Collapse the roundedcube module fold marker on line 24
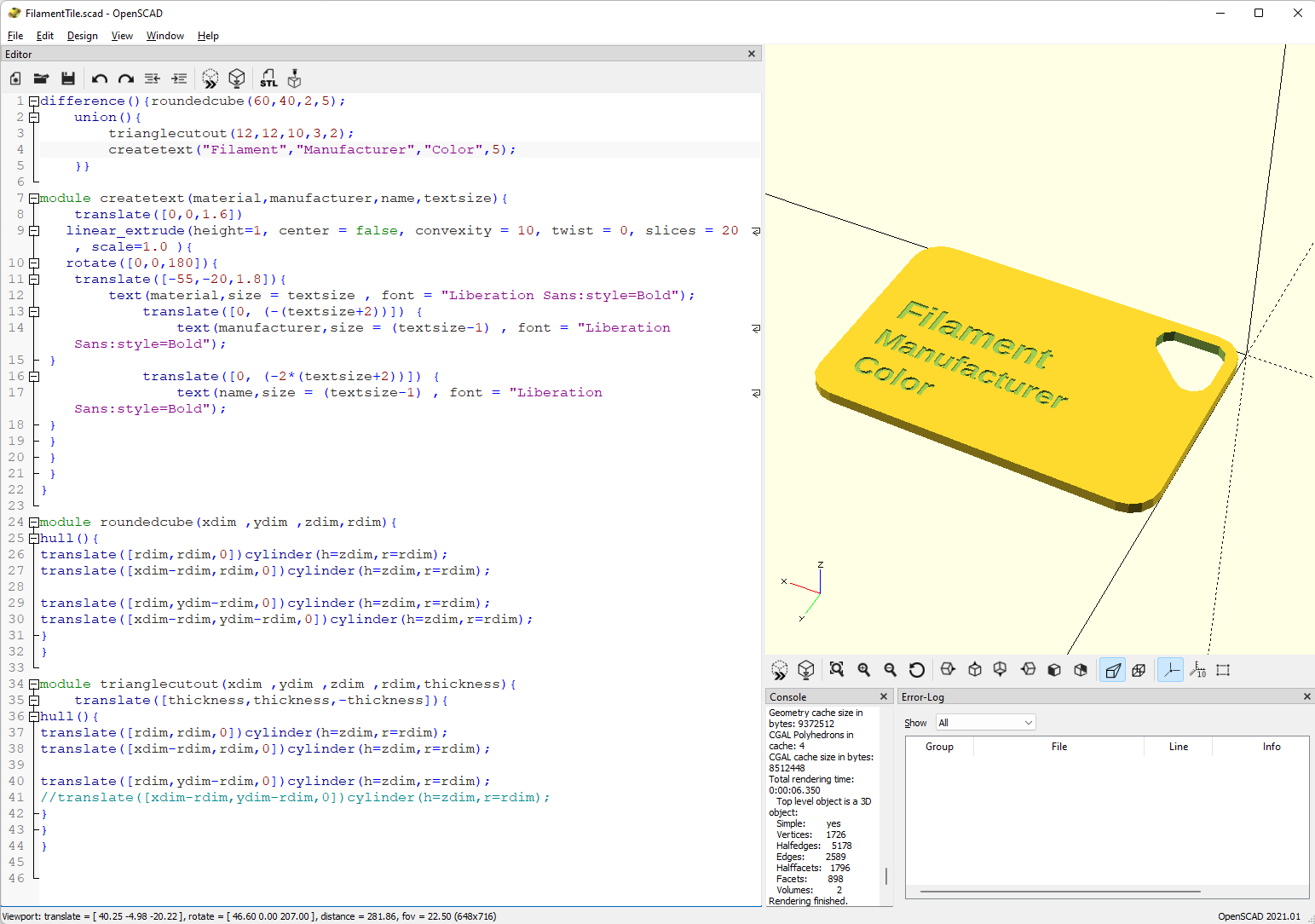This screenshot has height=924, width=1315. tap(34, 523)
